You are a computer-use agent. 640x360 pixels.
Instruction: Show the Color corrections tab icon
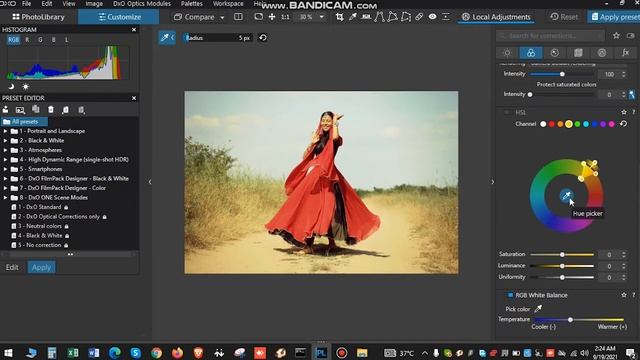coord(531,53)
